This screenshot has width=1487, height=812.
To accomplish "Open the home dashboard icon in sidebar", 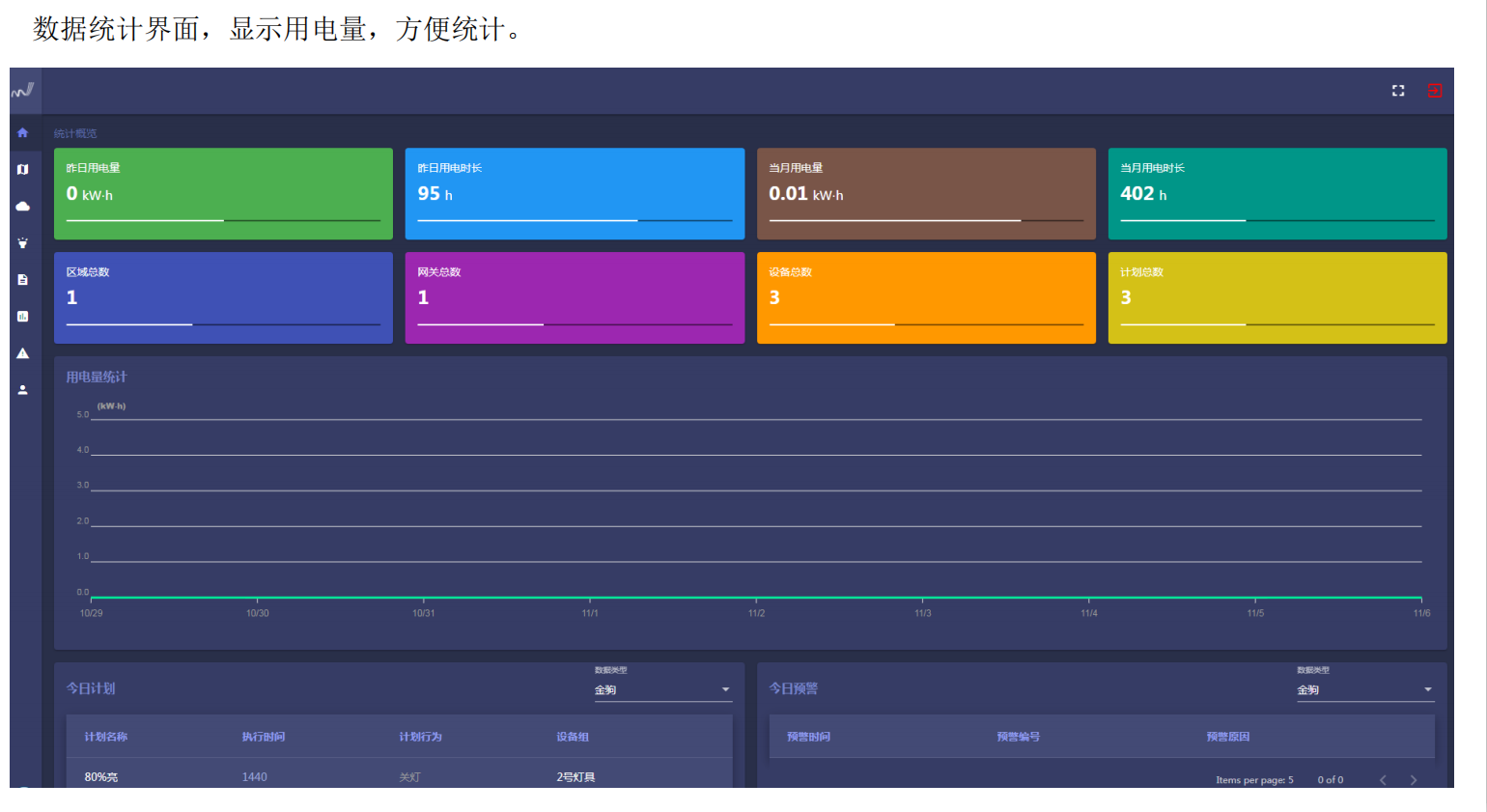I will coord(22,133).
